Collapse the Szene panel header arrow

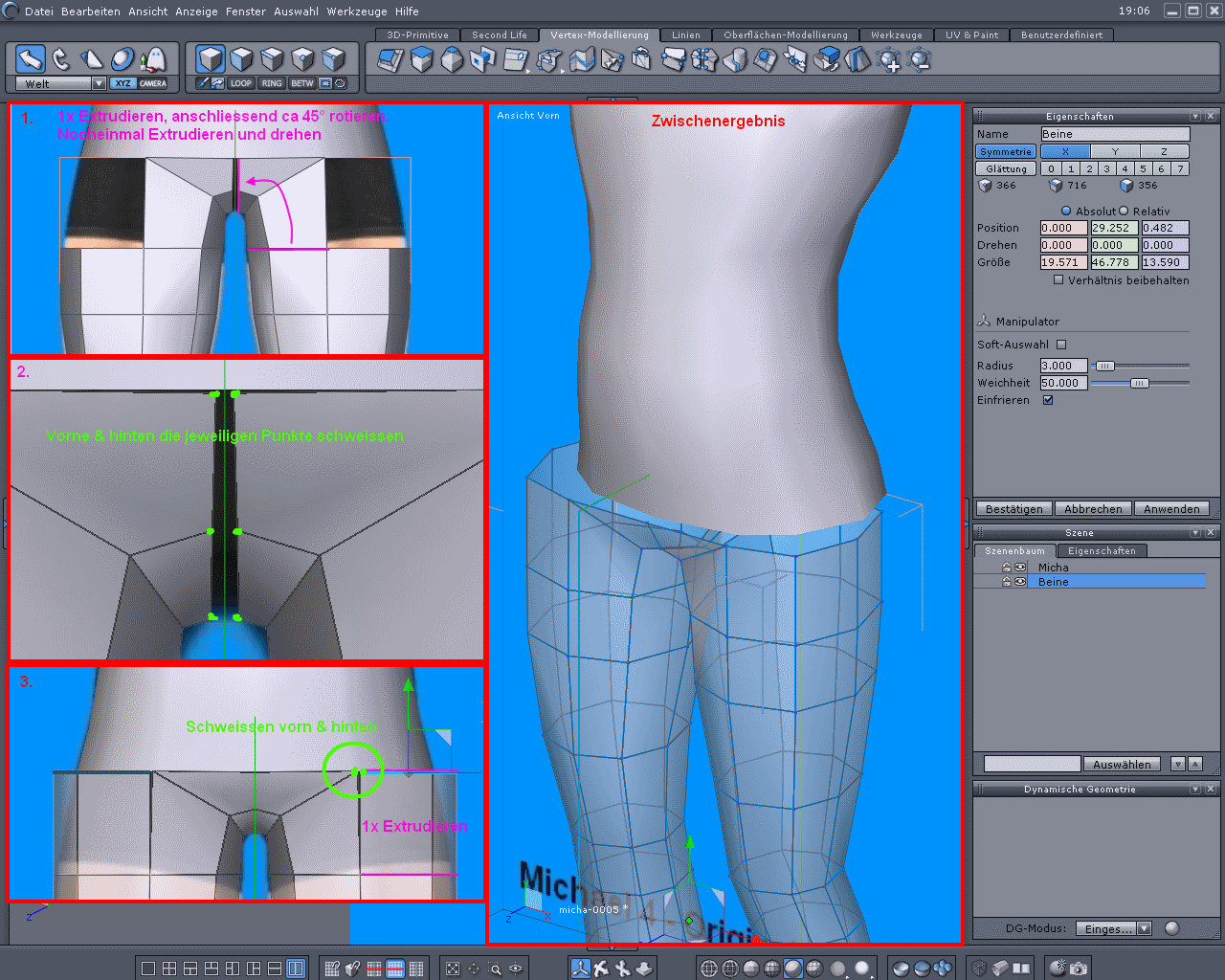click(1195, 532)
